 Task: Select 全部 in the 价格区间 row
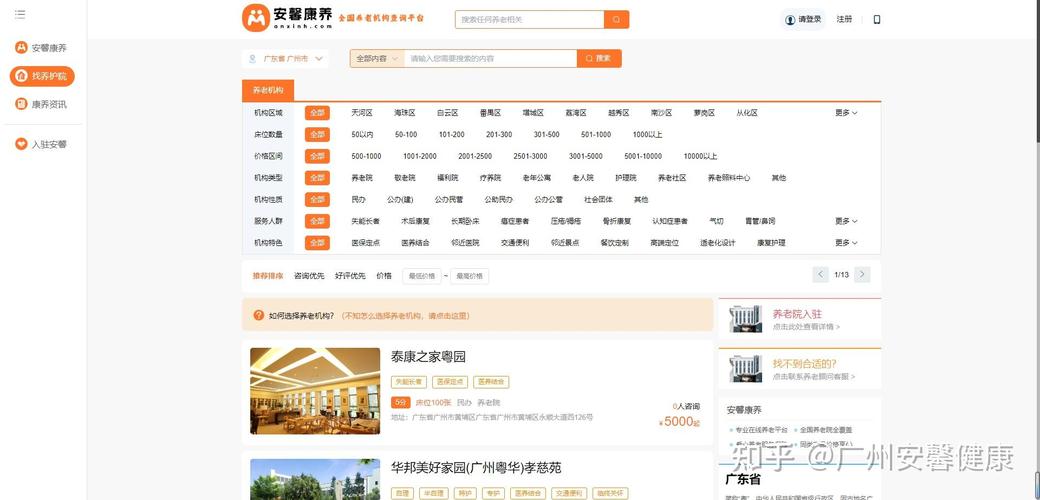click(317, 156)
